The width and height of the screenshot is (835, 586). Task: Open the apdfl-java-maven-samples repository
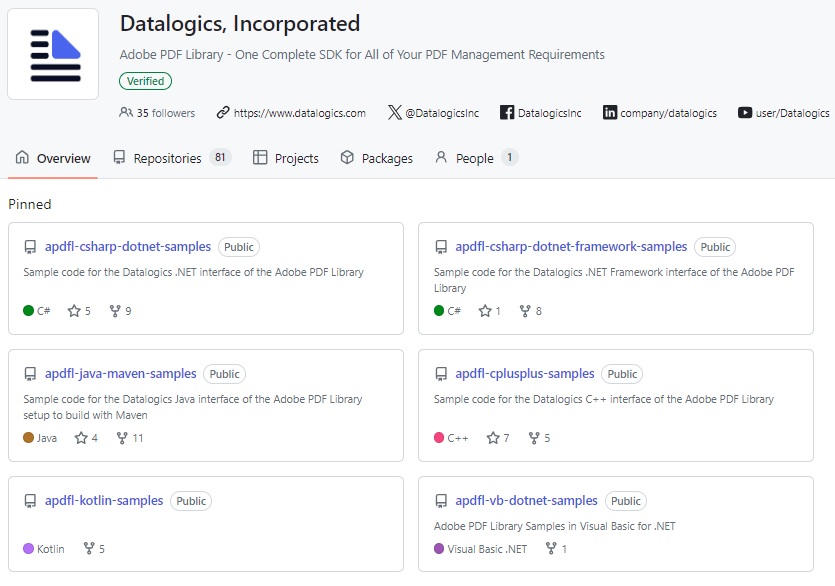click(121, 374)
